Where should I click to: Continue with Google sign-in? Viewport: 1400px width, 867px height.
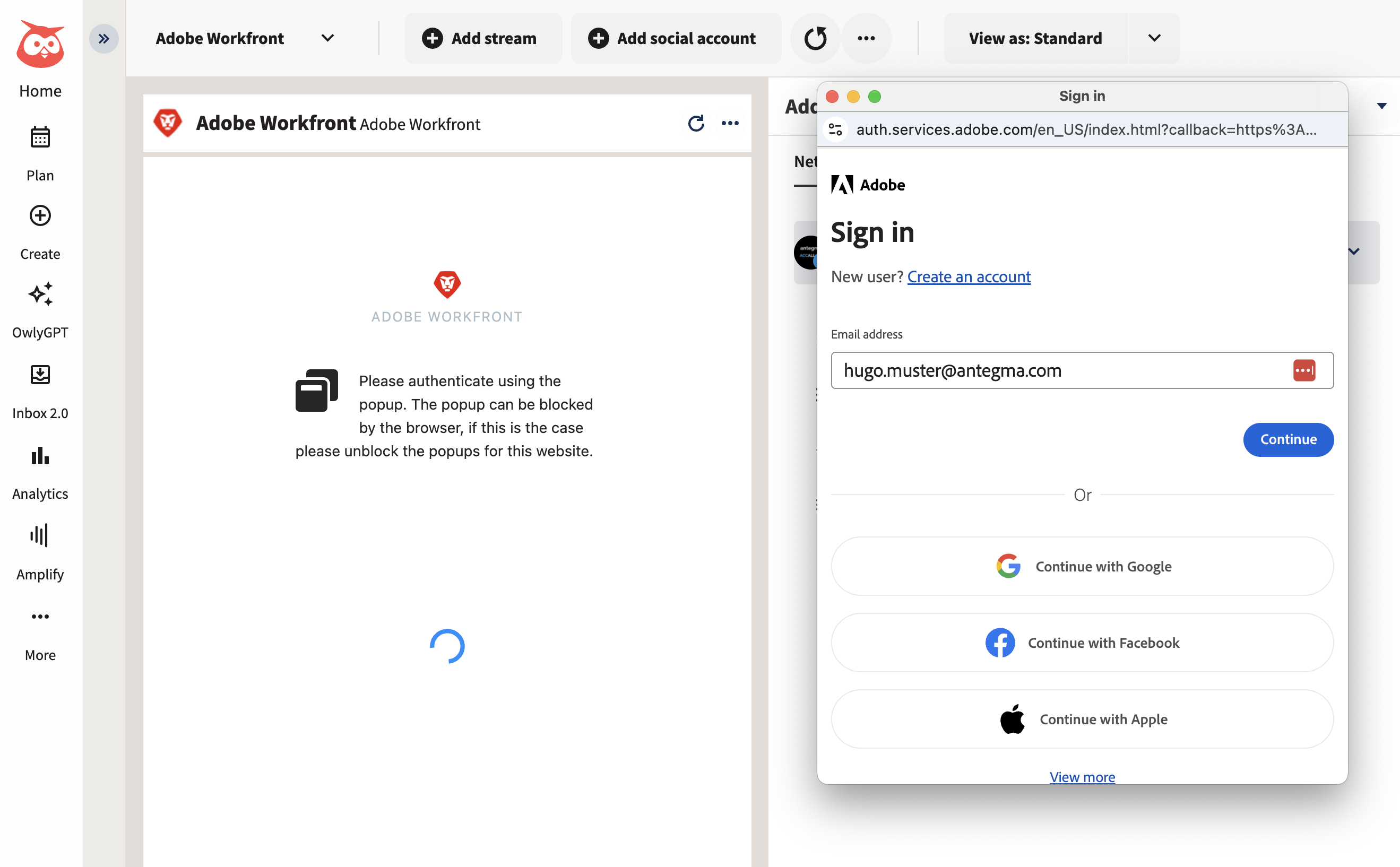(x=1082, y=567)
